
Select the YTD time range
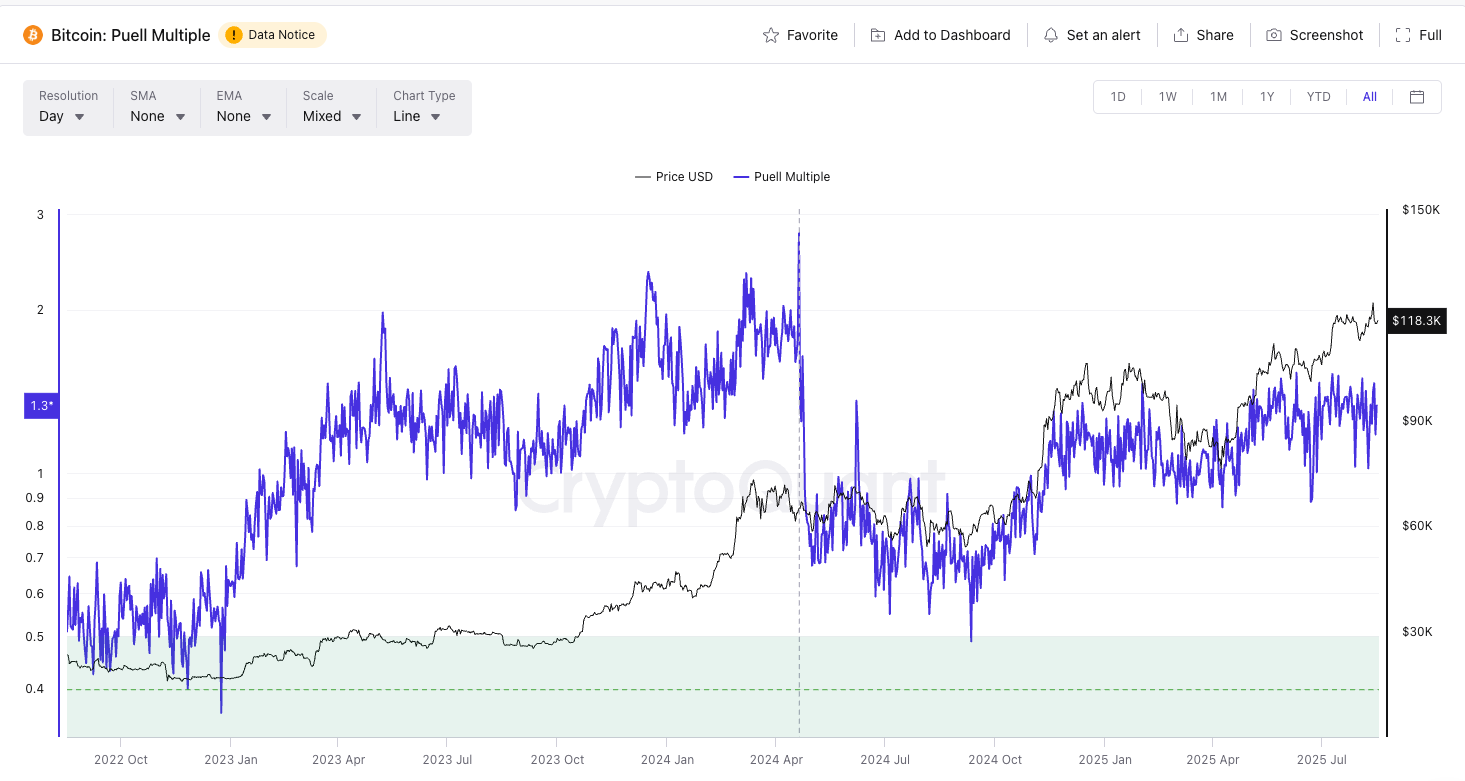click(x=1319, y=97)
